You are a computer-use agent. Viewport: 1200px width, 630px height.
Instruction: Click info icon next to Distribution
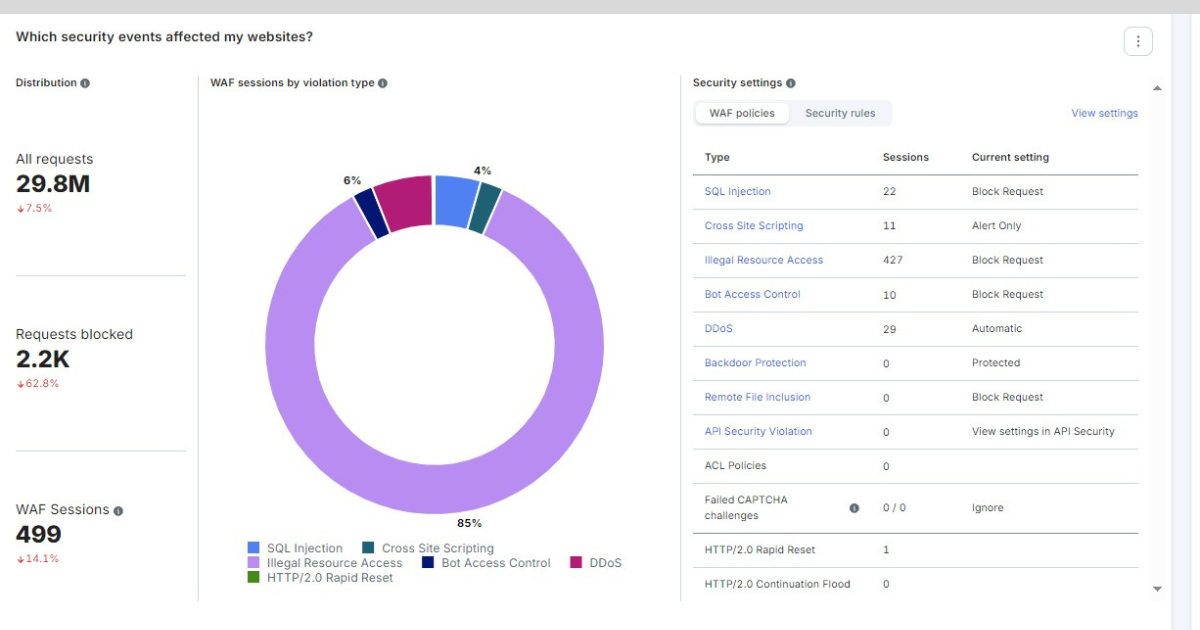[85, 83]
